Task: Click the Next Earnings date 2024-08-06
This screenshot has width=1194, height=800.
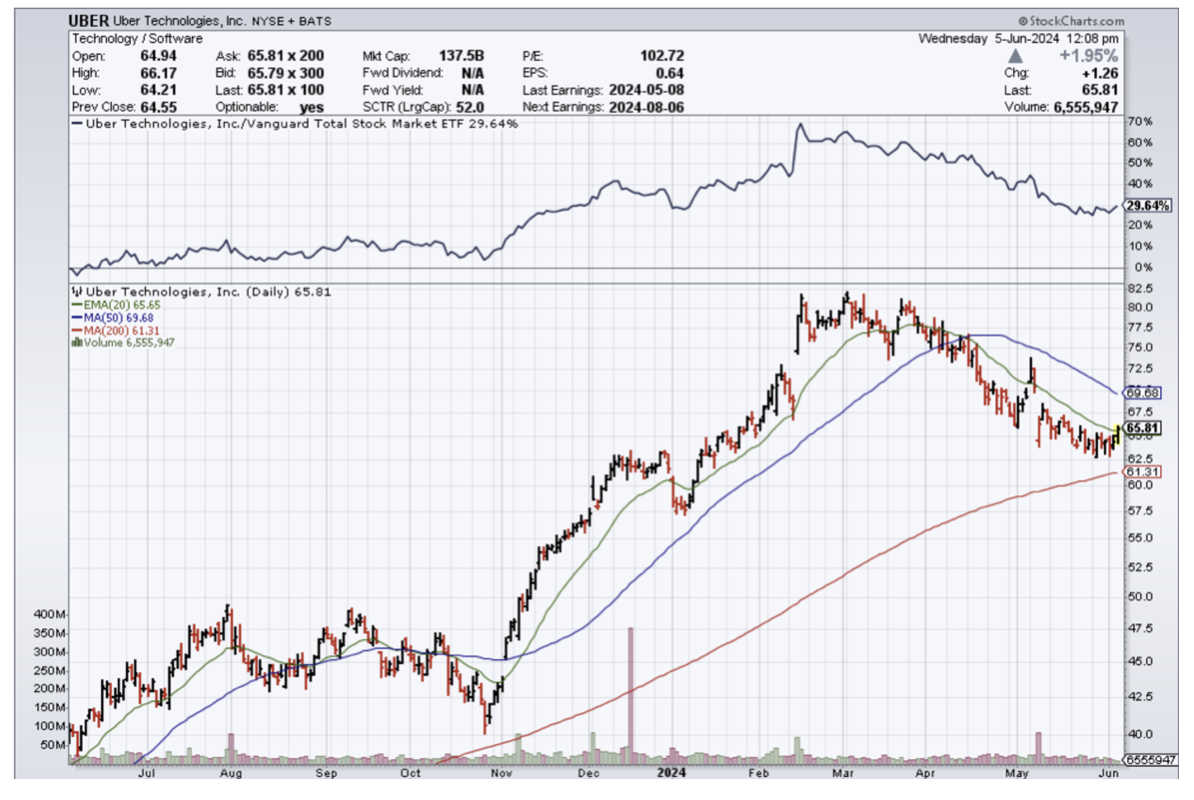Action: point(646,106)
